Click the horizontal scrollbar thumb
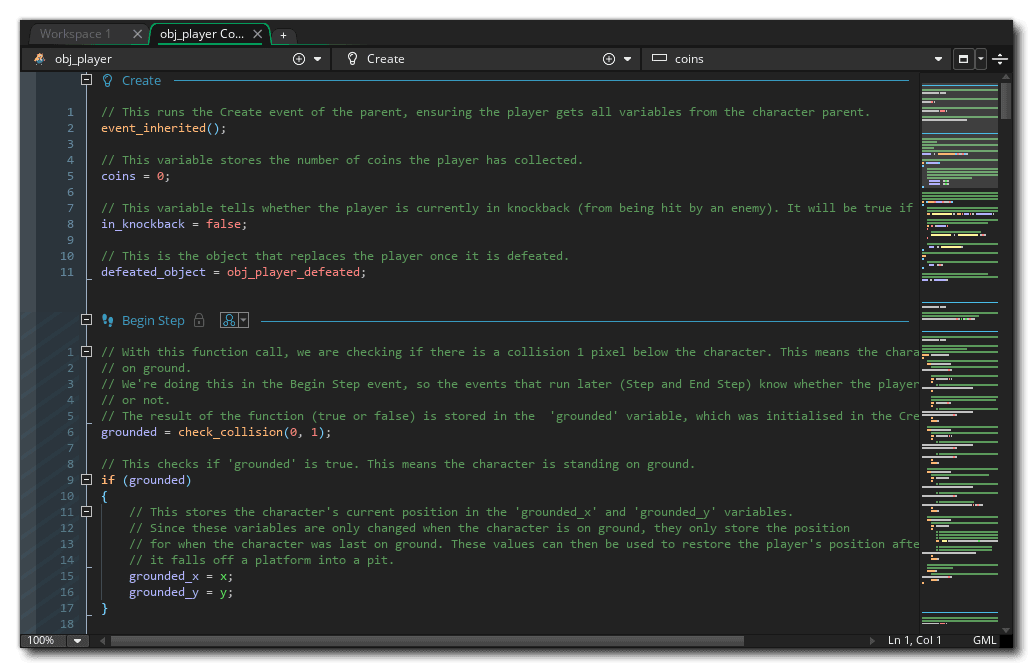Screen dimensions: 1033x668 pyautogui.click(x=427, y=640)
